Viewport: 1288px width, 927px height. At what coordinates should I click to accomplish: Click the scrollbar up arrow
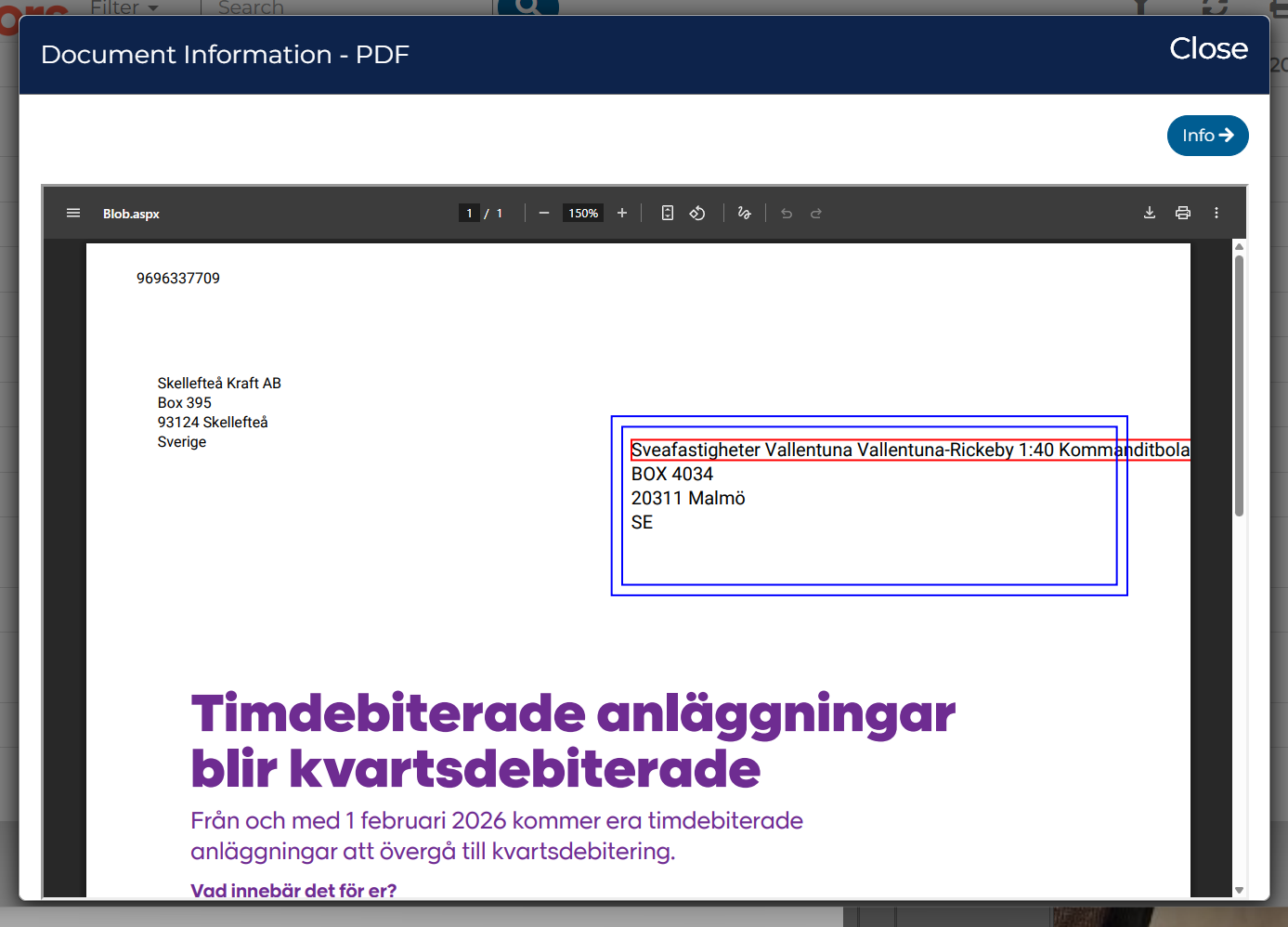point(1239,247)
